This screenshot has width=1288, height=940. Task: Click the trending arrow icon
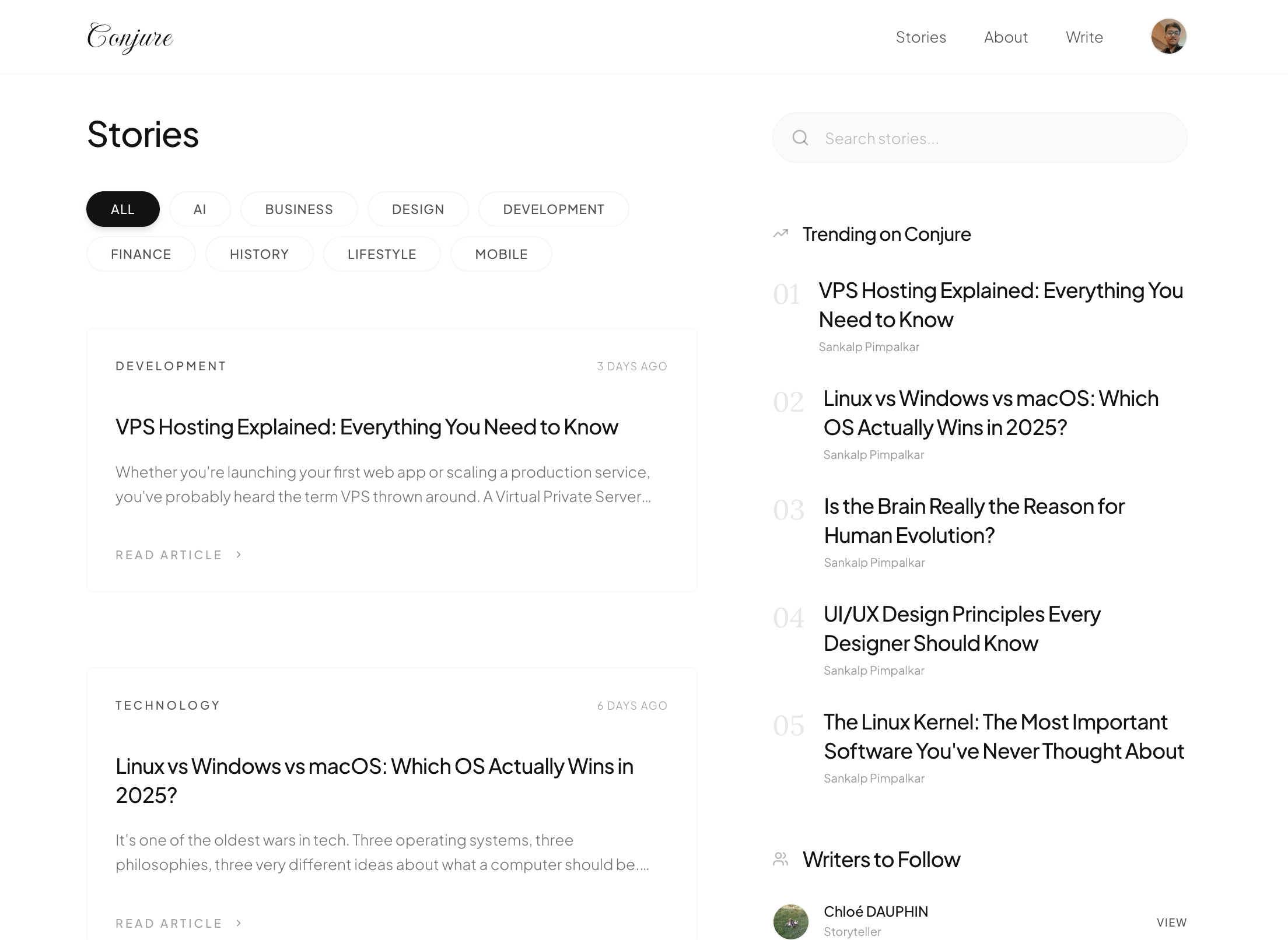click(780, 234)
